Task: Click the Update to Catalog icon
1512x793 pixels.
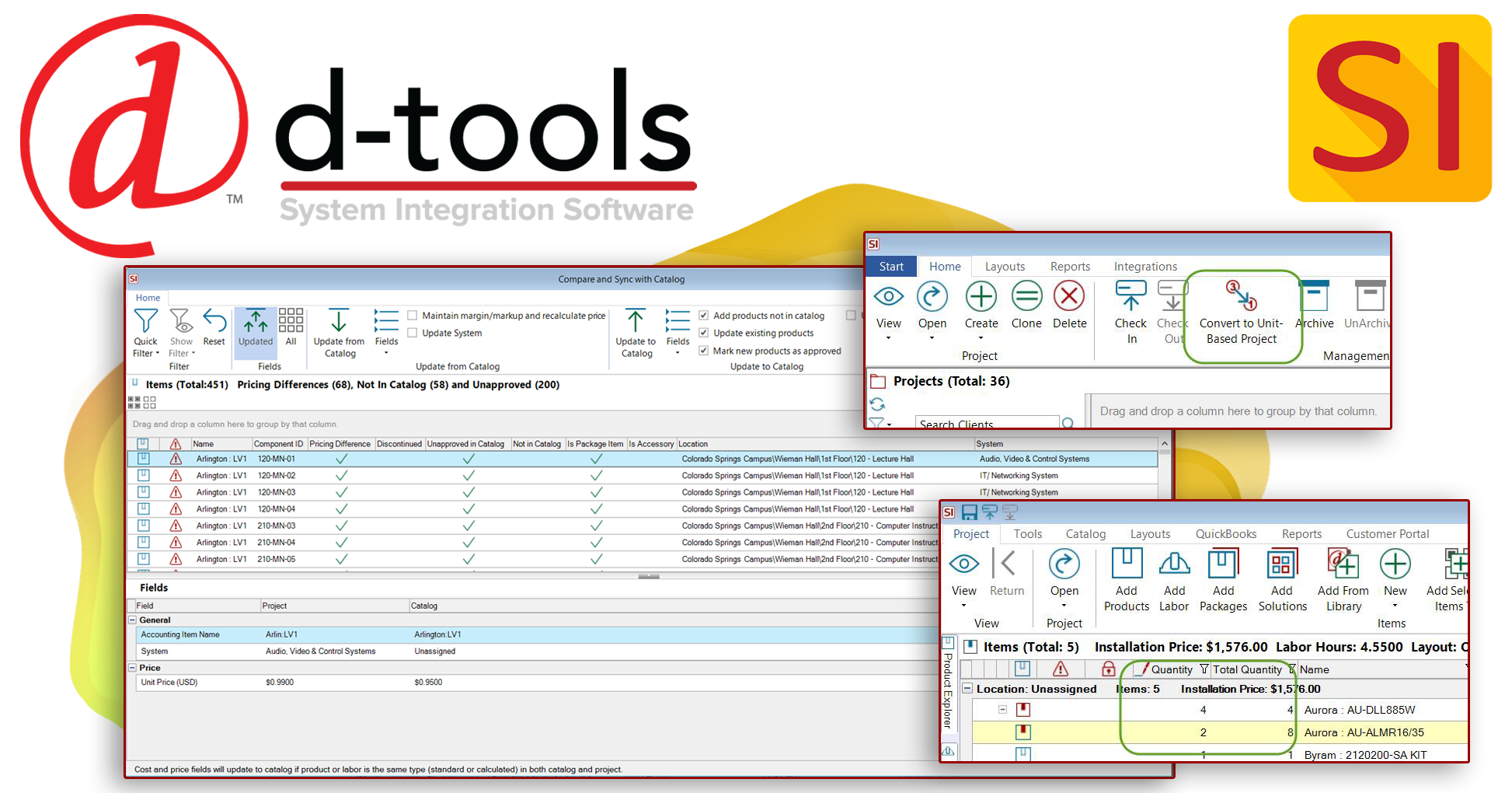Action: click(635, 330)
